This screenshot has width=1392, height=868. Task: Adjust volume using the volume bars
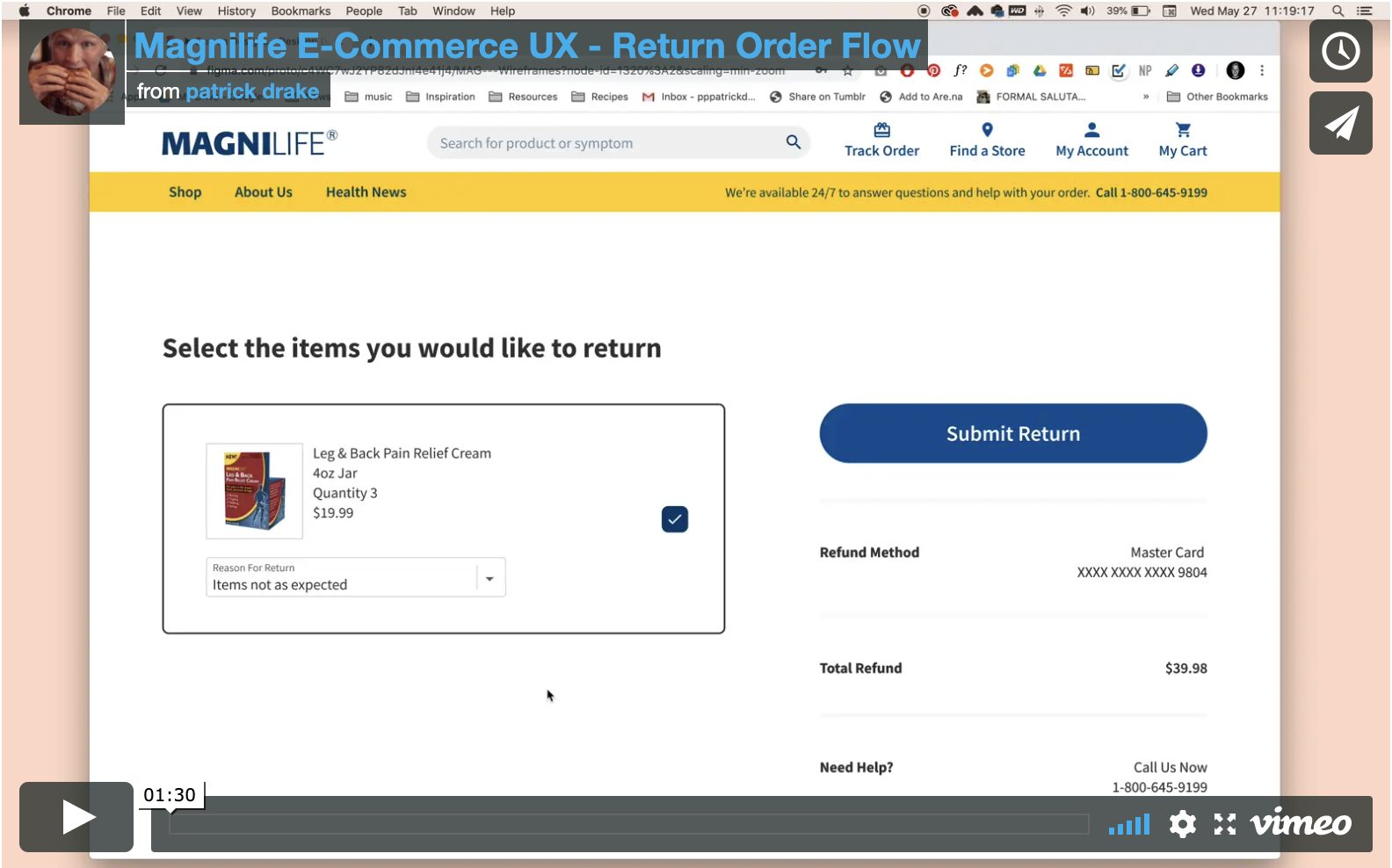tap(1129, 825)
